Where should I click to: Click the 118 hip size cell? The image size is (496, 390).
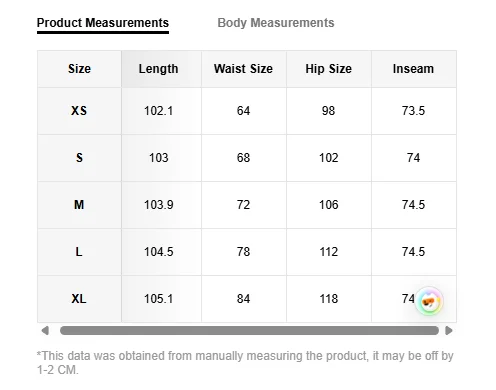329,299
